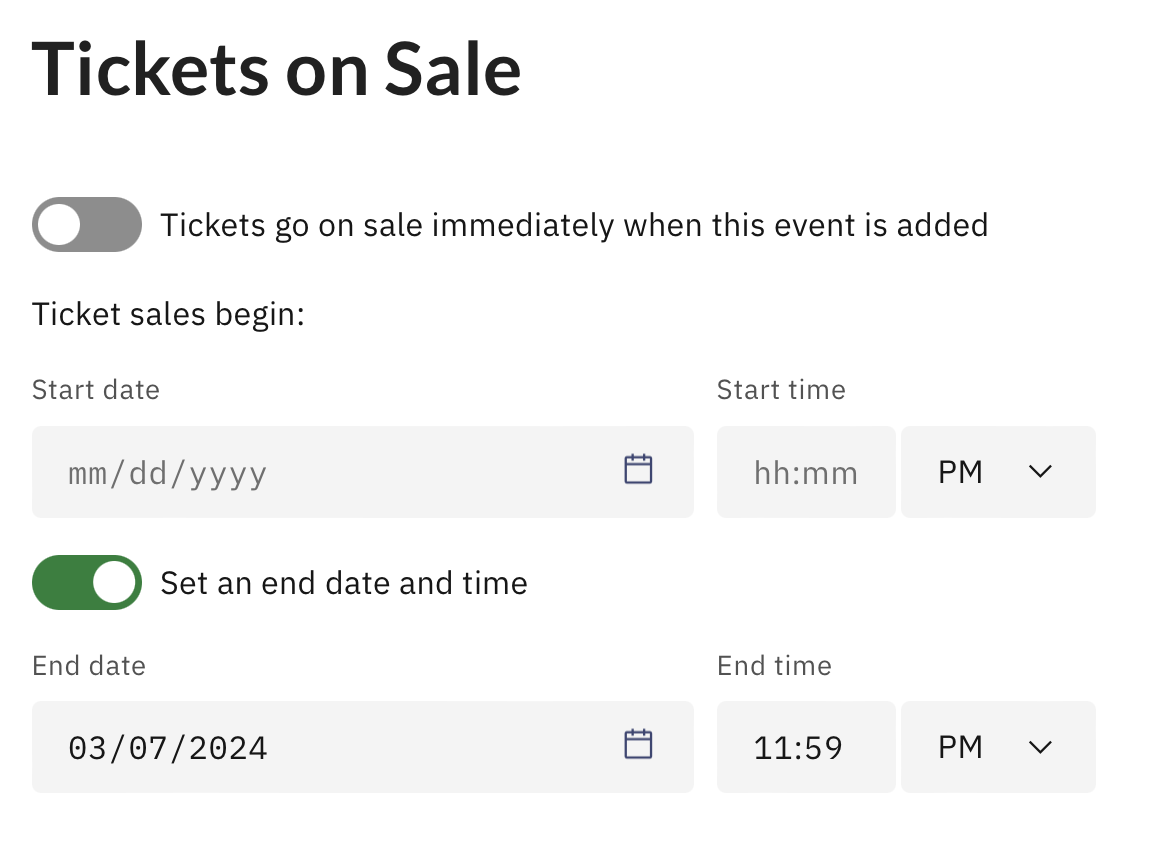Disable the end date and time setting
This screenshot has height=862, width=1158.
[86, 582]
